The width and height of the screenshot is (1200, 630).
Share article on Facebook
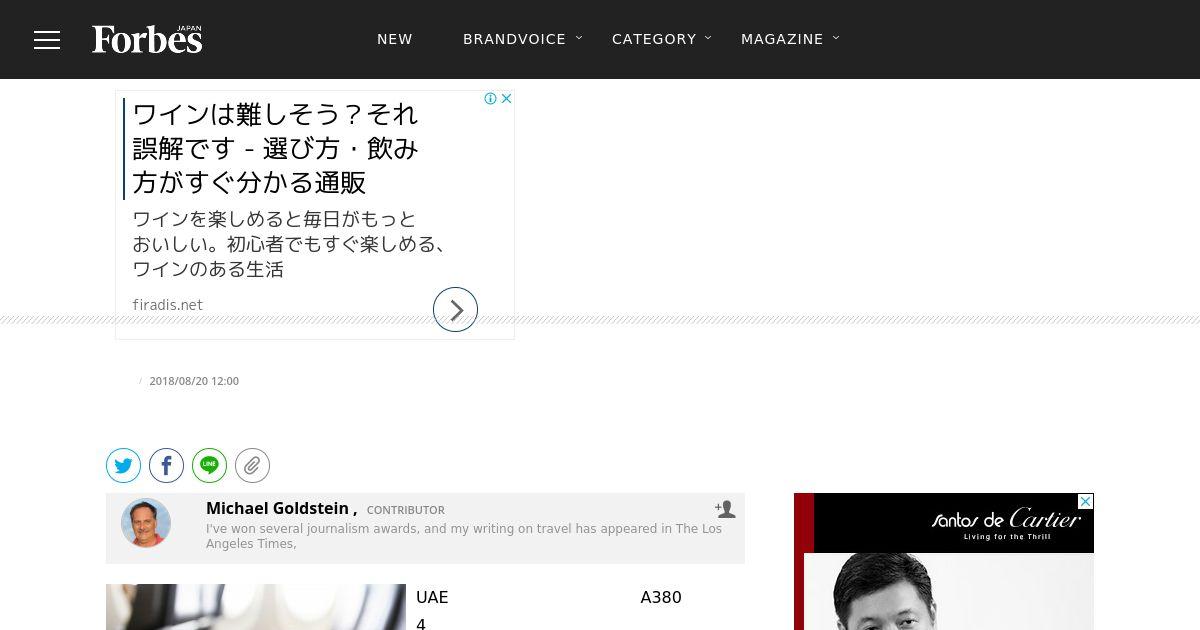(x=167, y=466)
